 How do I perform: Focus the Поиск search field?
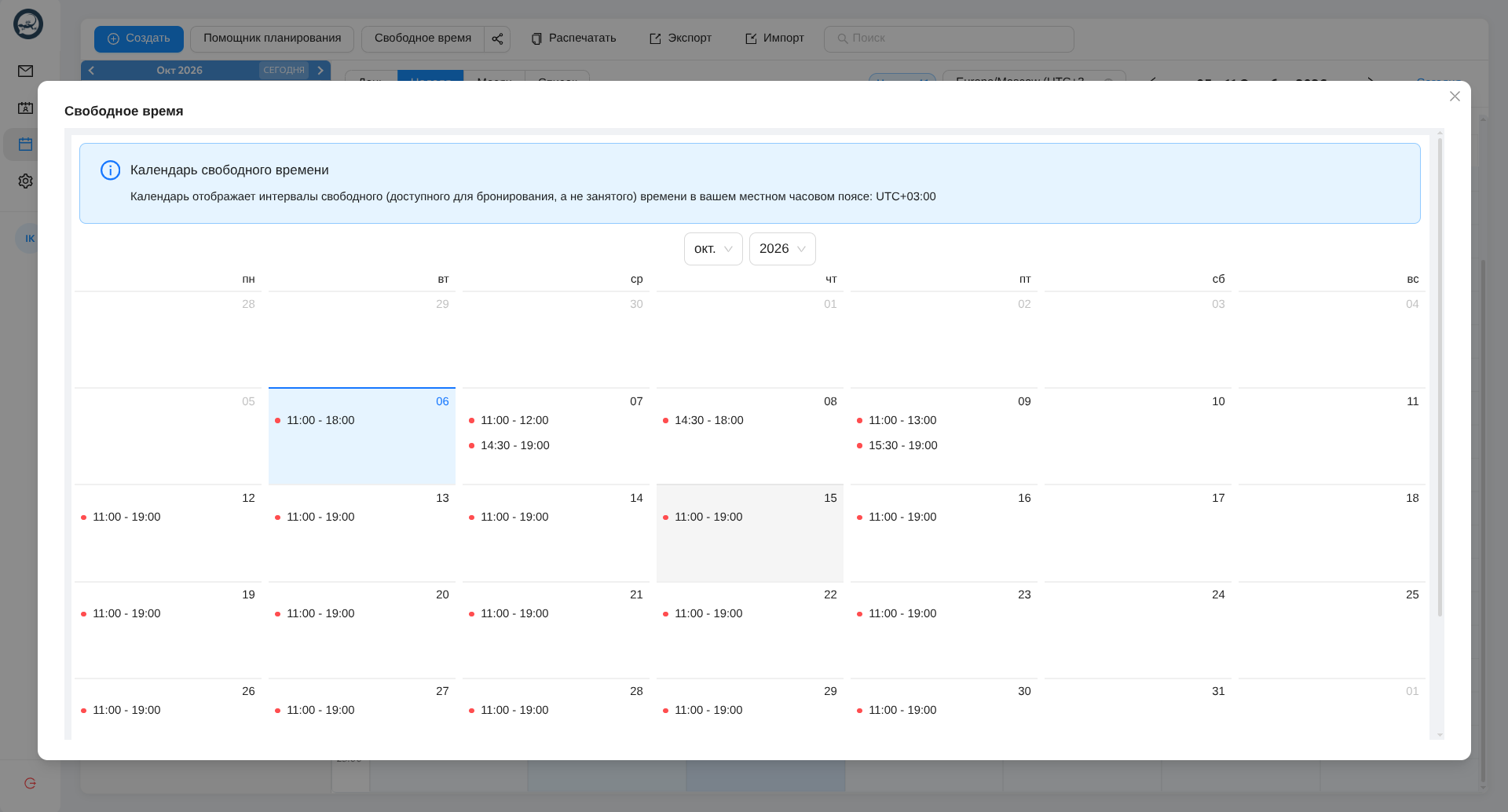coord(949,38)
